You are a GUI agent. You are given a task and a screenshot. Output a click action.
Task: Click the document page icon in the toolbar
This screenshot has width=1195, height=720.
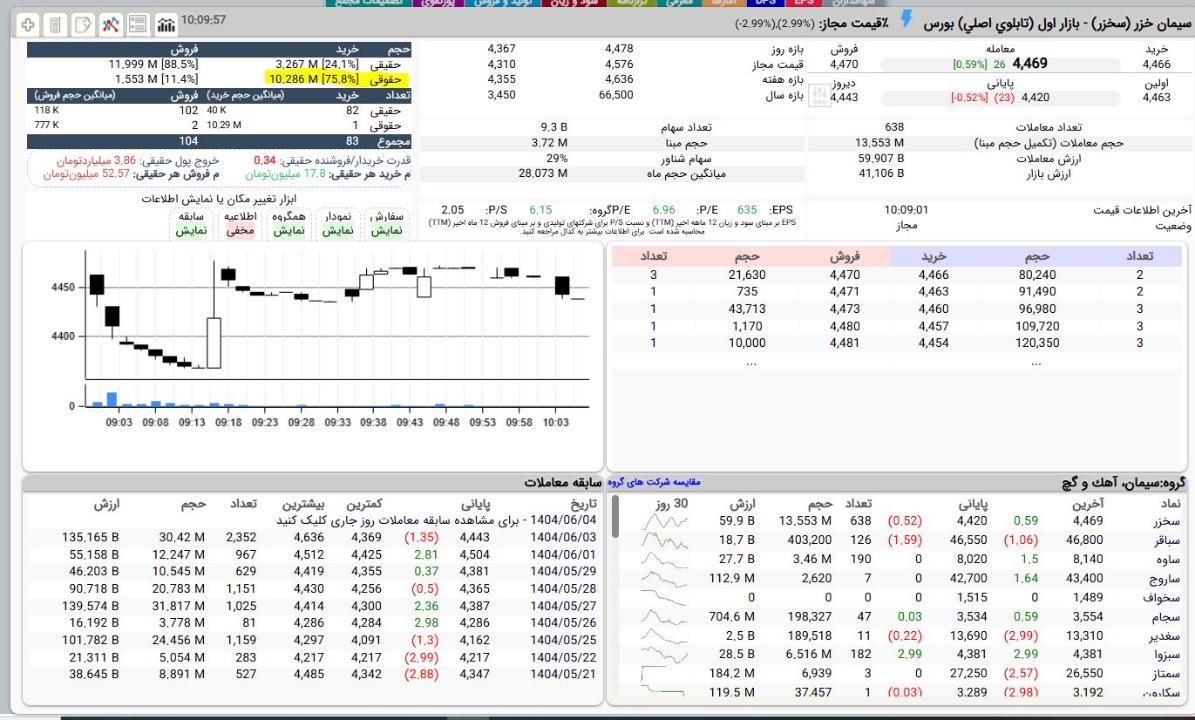tap(56, 22)
